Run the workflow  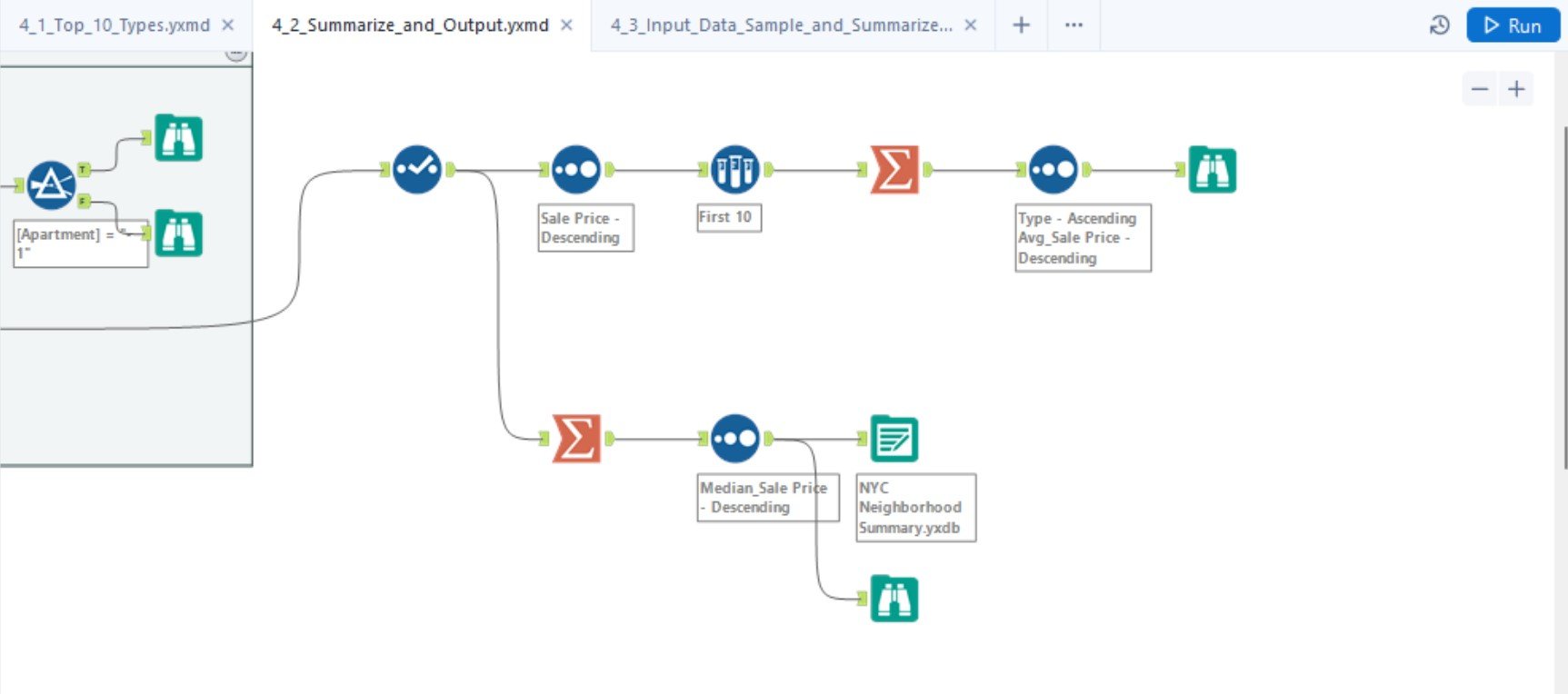point(1513,25)
